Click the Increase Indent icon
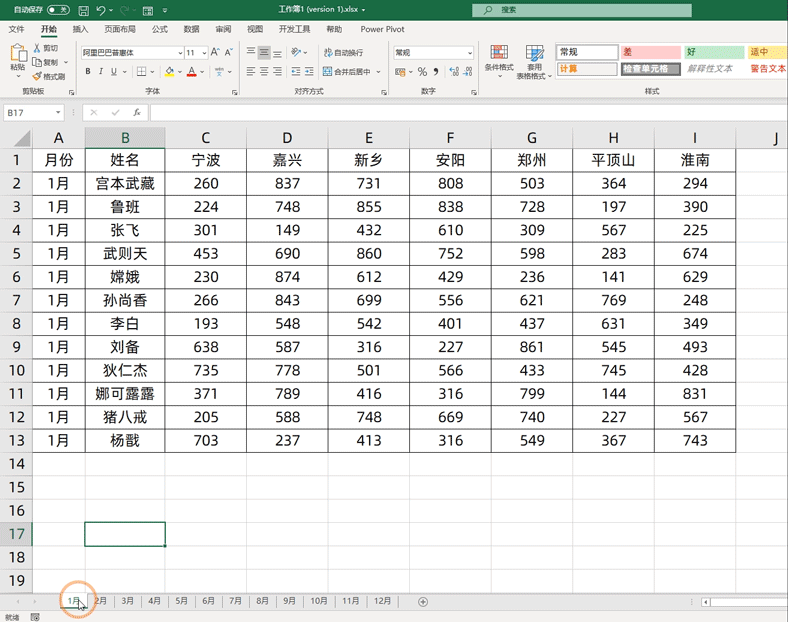 [x=309, y=72]
